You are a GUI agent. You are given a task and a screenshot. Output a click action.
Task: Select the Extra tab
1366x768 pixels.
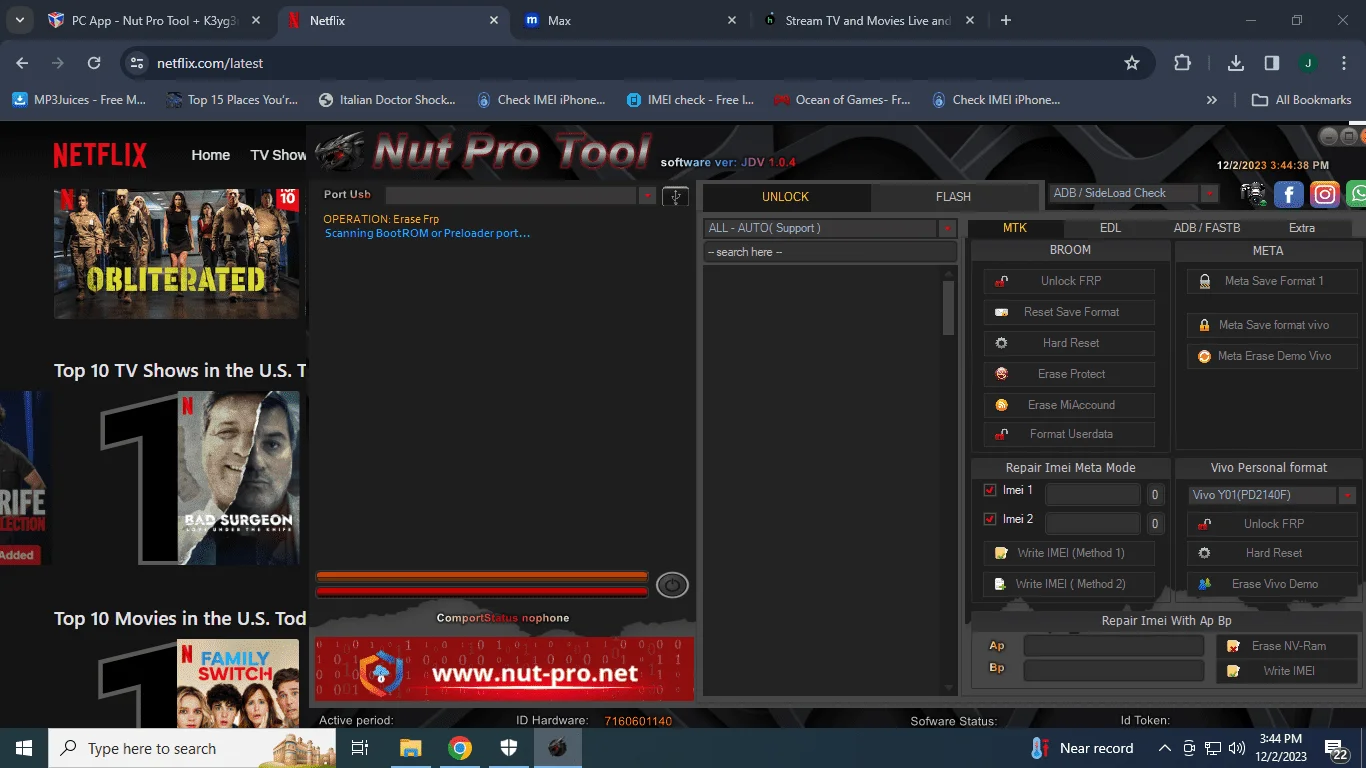tap(1302, 228)
